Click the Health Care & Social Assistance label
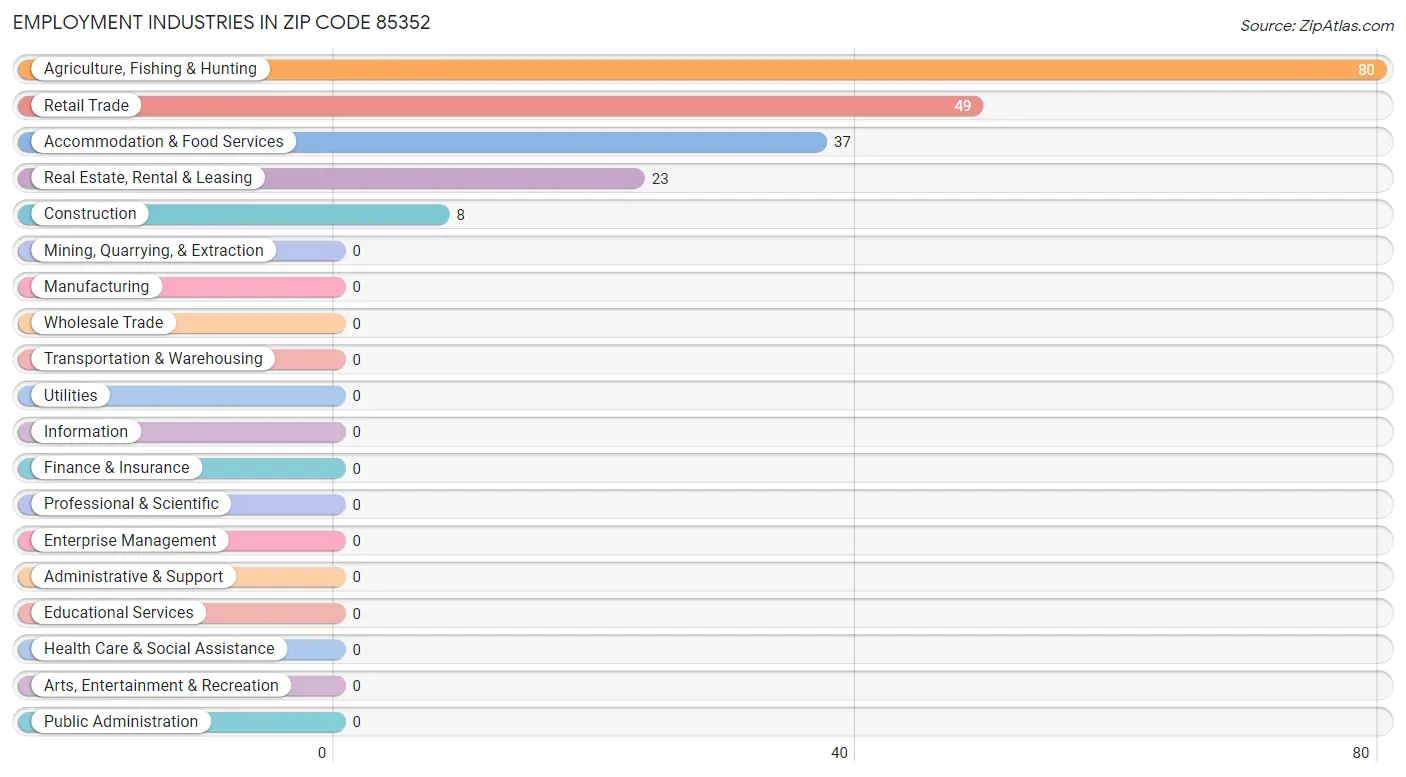The image size is (1406, 777). [x=159, y=649]
